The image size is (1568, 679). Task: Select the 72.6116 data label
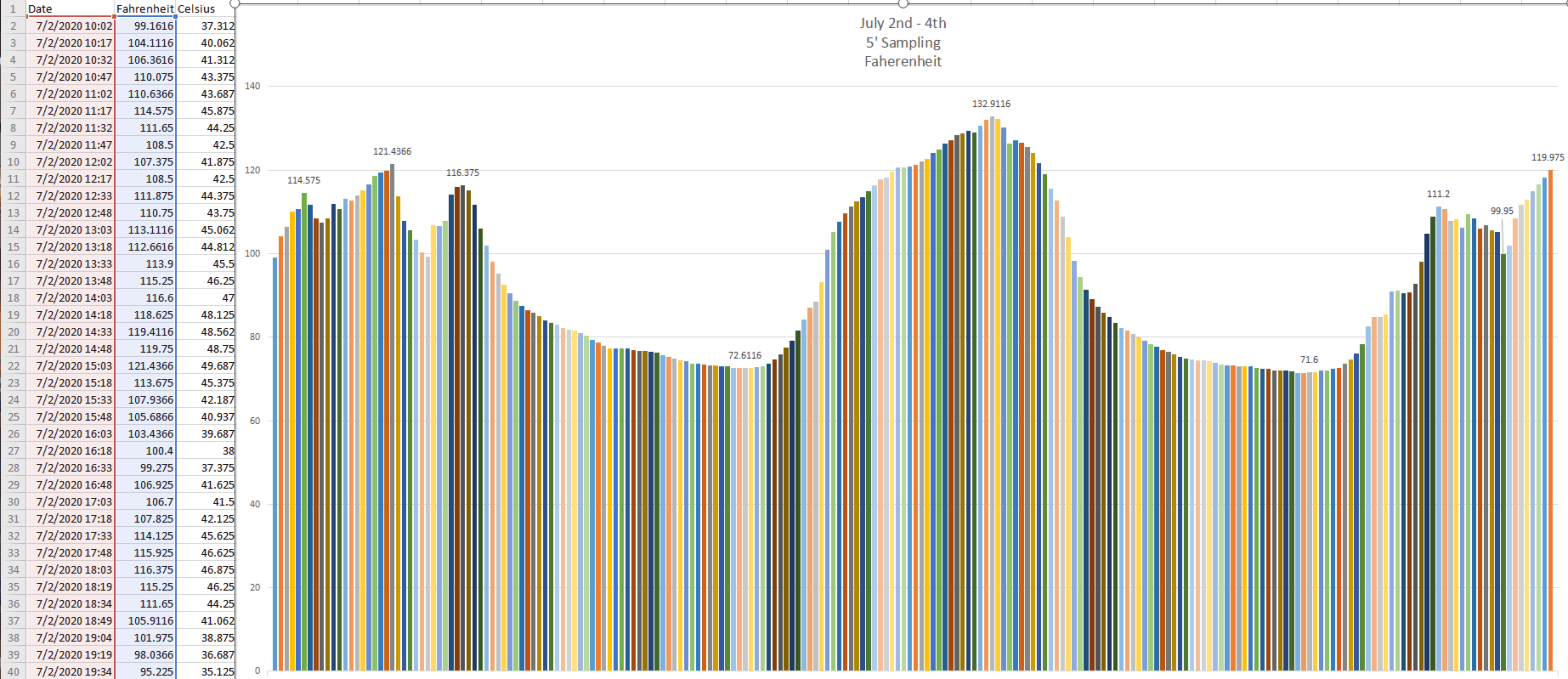[744, 356]
